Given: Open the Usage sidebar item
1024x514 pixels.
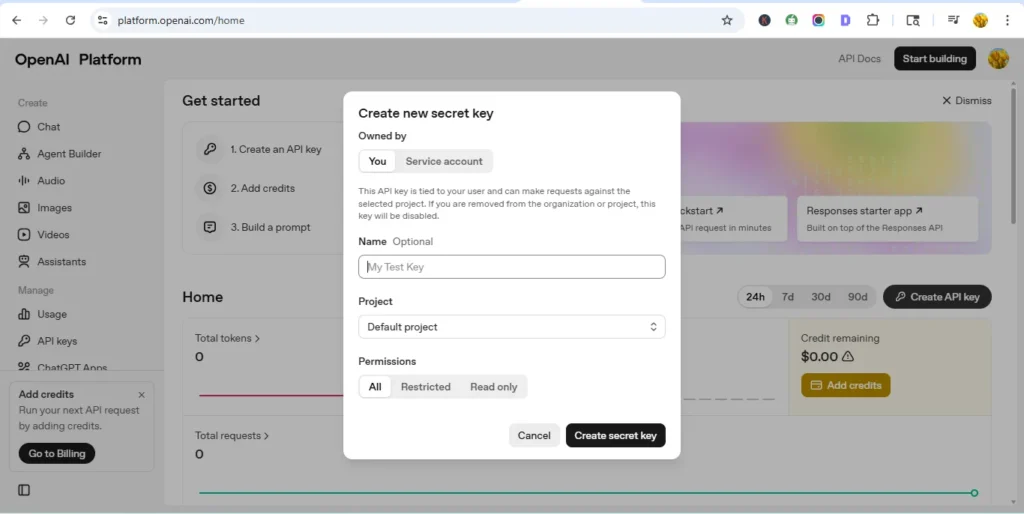Looking at the screenshot, I should click(x=43, y=314).
